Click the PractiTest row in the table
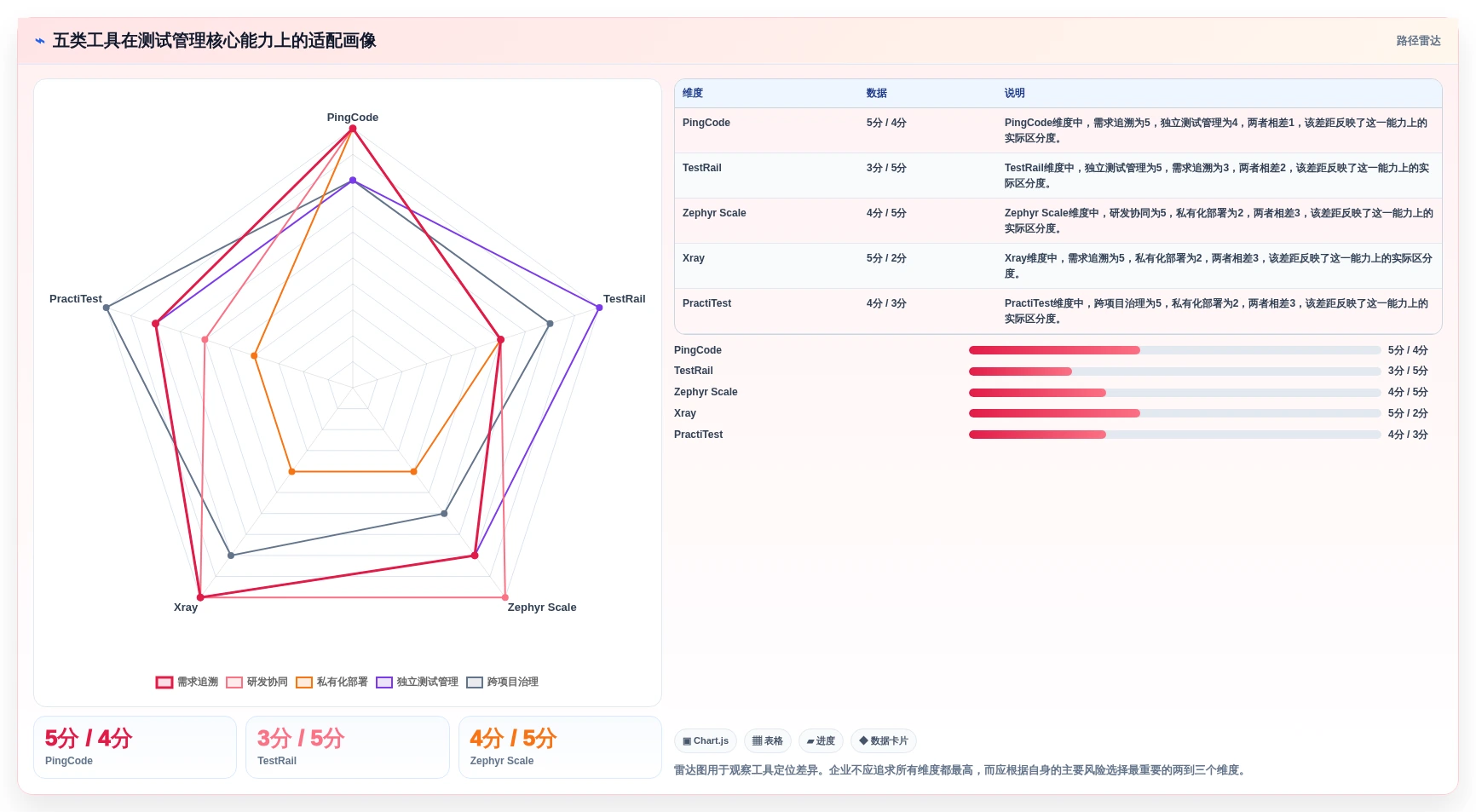 click(1058, 311)
